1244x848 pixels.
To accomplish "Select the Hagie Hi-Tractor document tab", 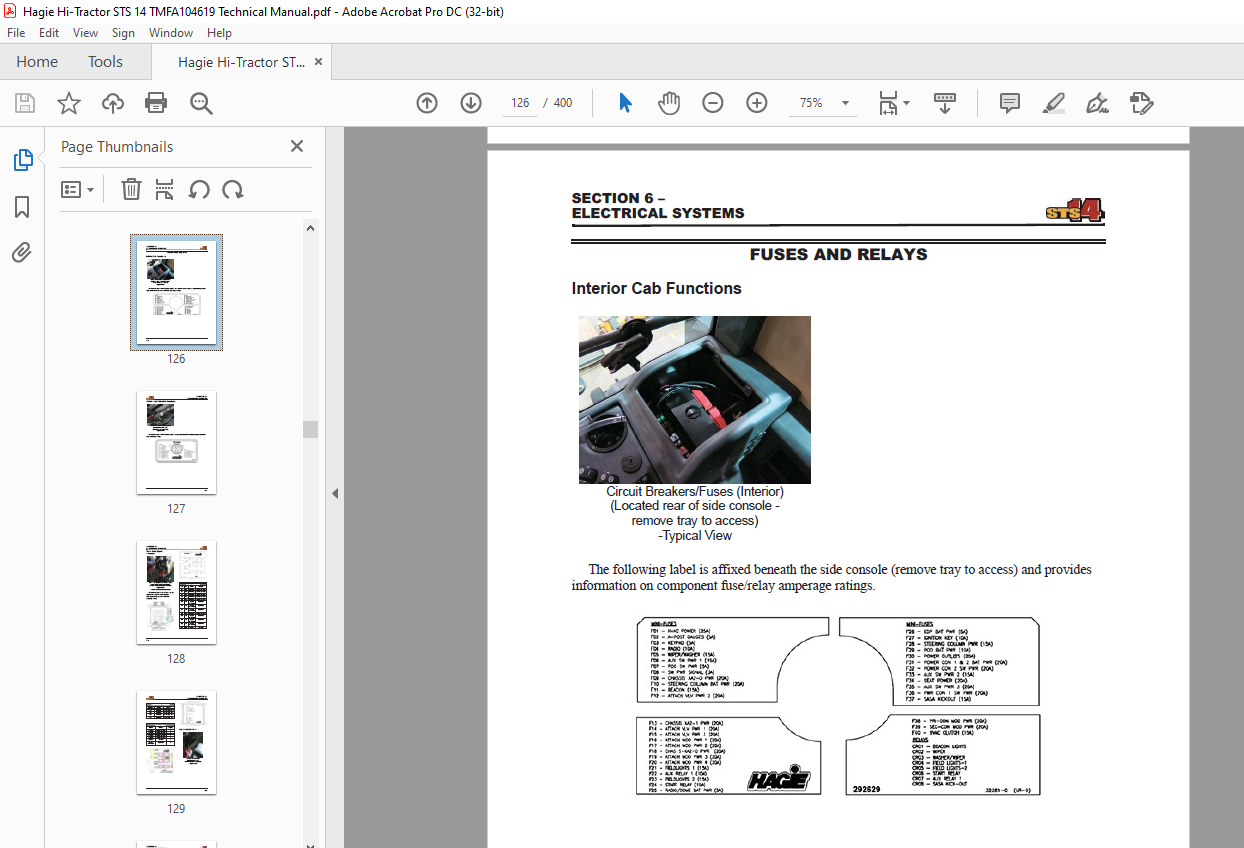I will pos(241,62).
